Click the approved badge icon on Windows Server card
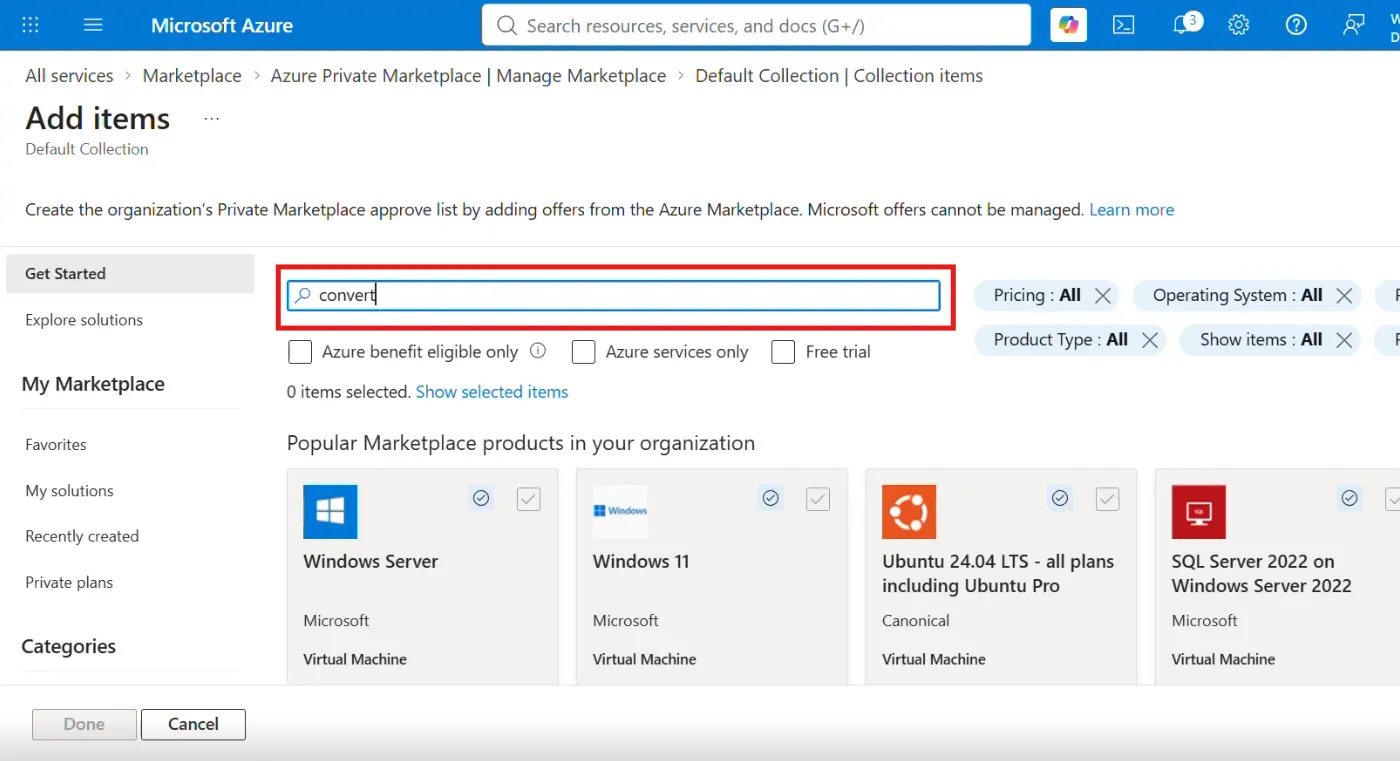Image resolution: width=1400 pixels, height=761 pixels. [x=481, y=498]
